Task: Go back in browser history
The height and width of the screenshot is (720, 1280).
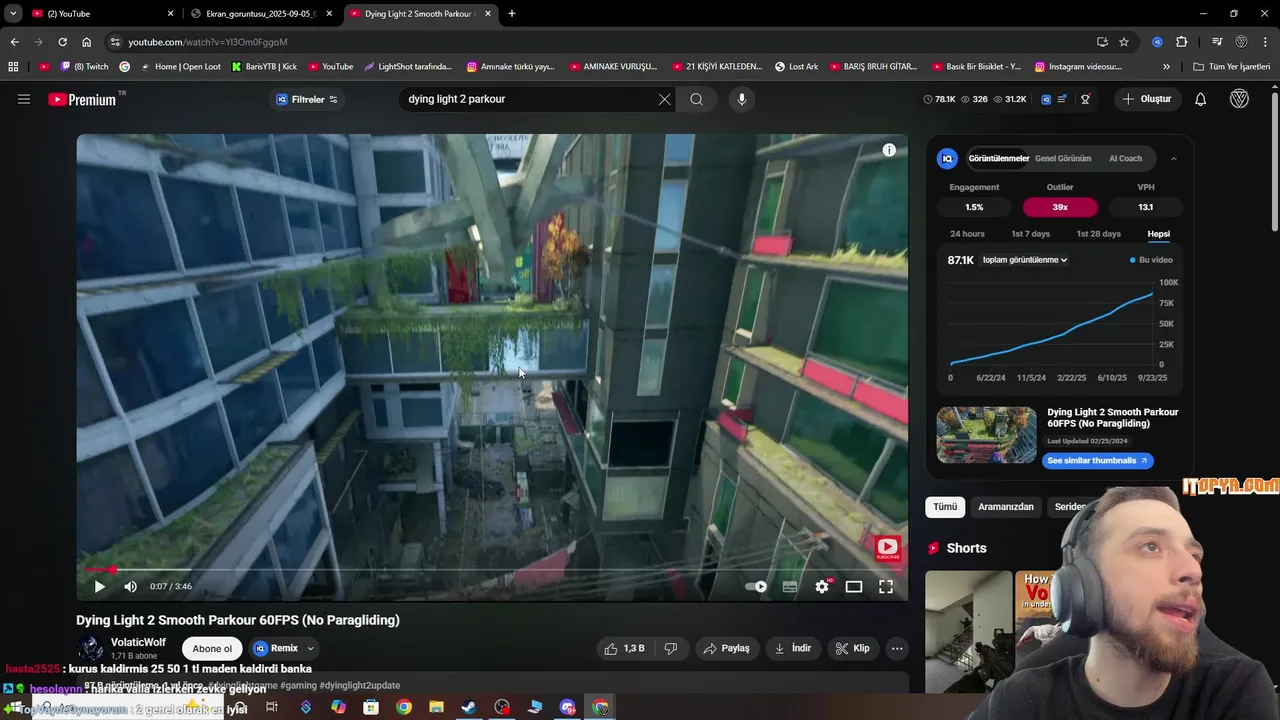Action: point(14,42)
